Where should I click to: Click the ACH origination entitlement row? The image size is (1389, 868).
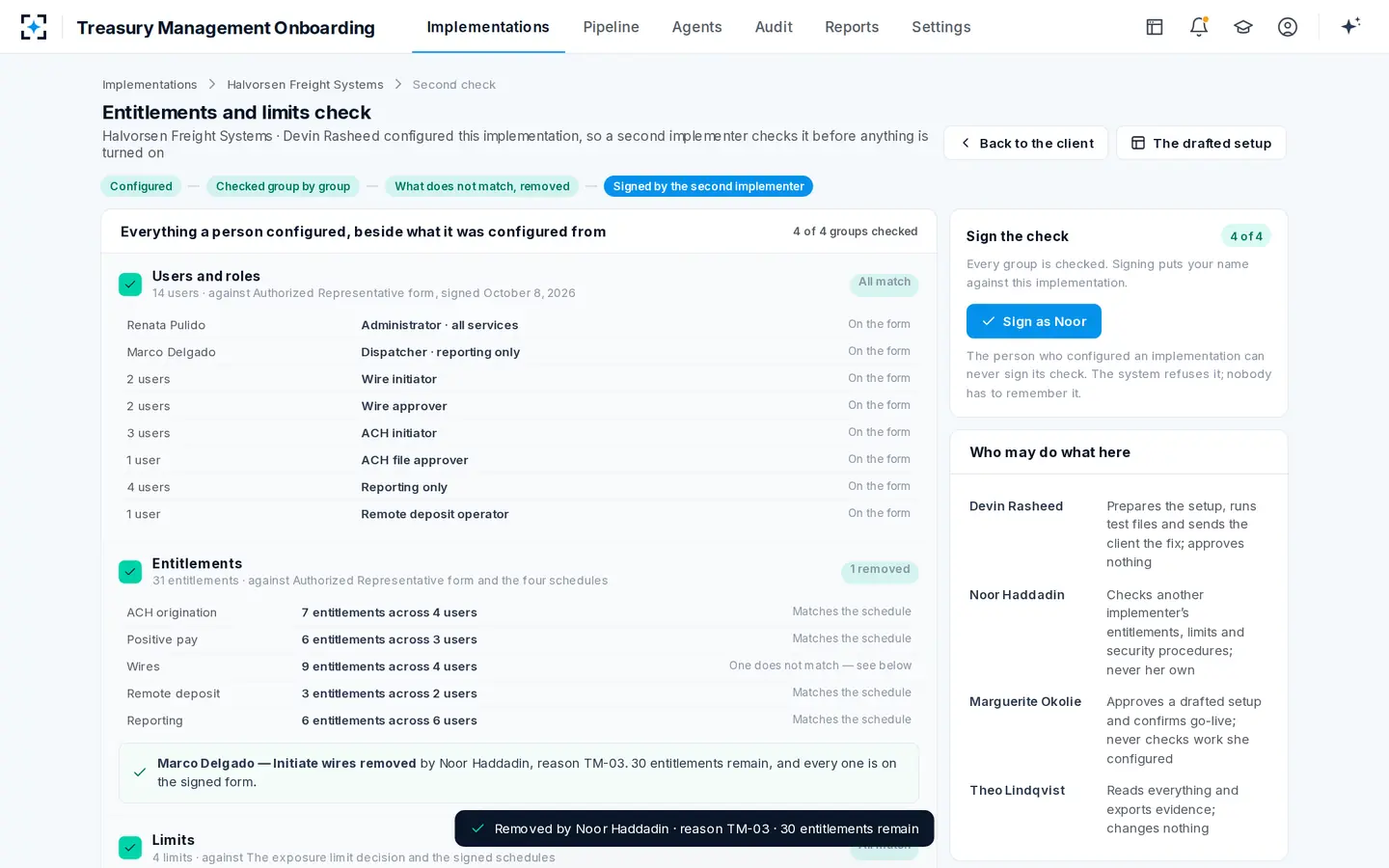point(519,612)
